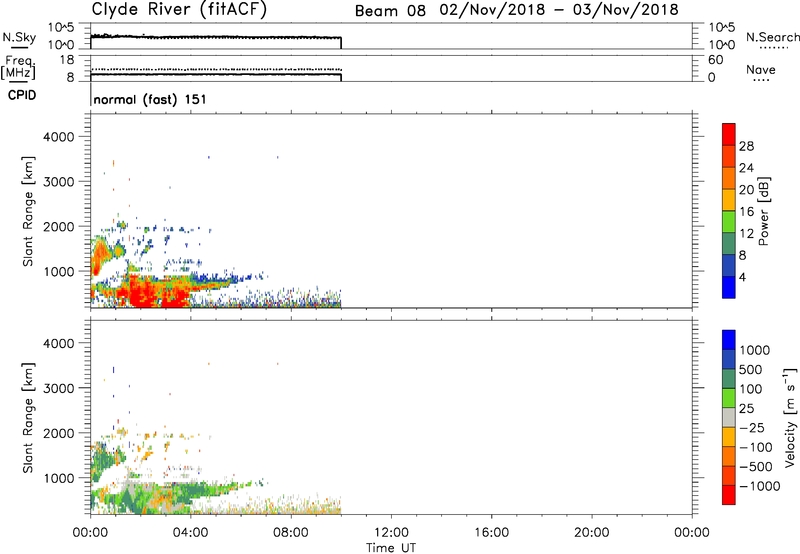Click the N.Search legend label

(x=773, y=37)
